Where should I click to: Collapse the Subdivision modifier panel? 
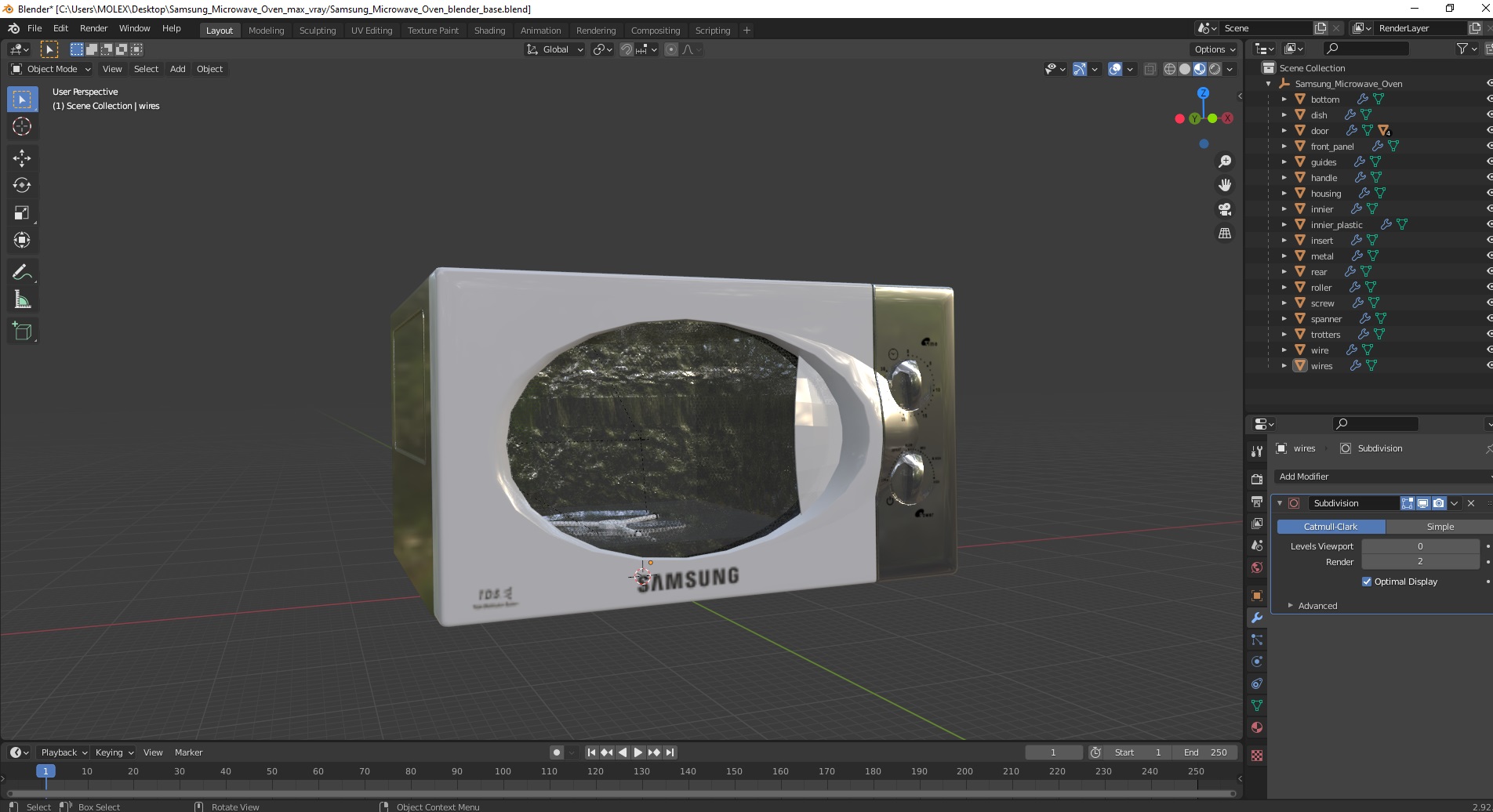1280,503
